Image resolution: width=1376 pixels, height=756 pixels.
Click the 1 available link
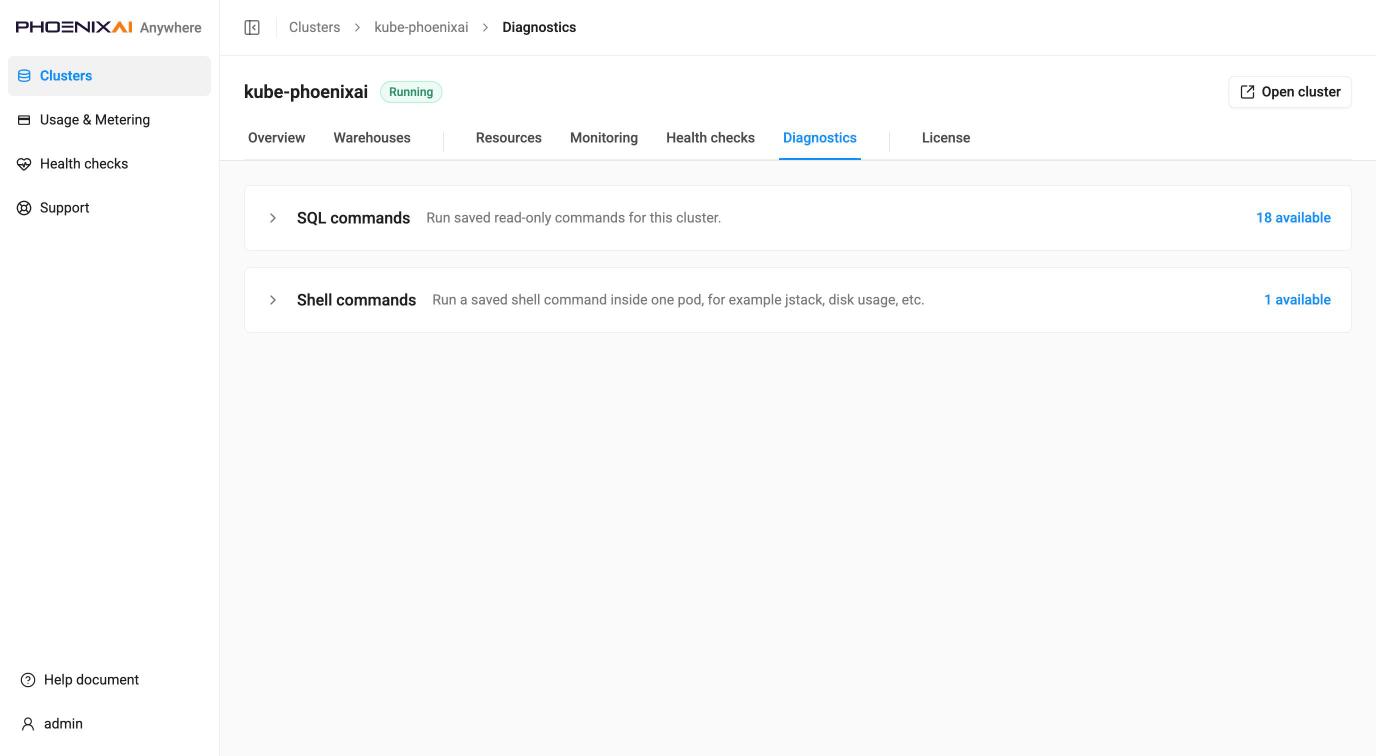pyautogui.click(x=1297, y=300)
